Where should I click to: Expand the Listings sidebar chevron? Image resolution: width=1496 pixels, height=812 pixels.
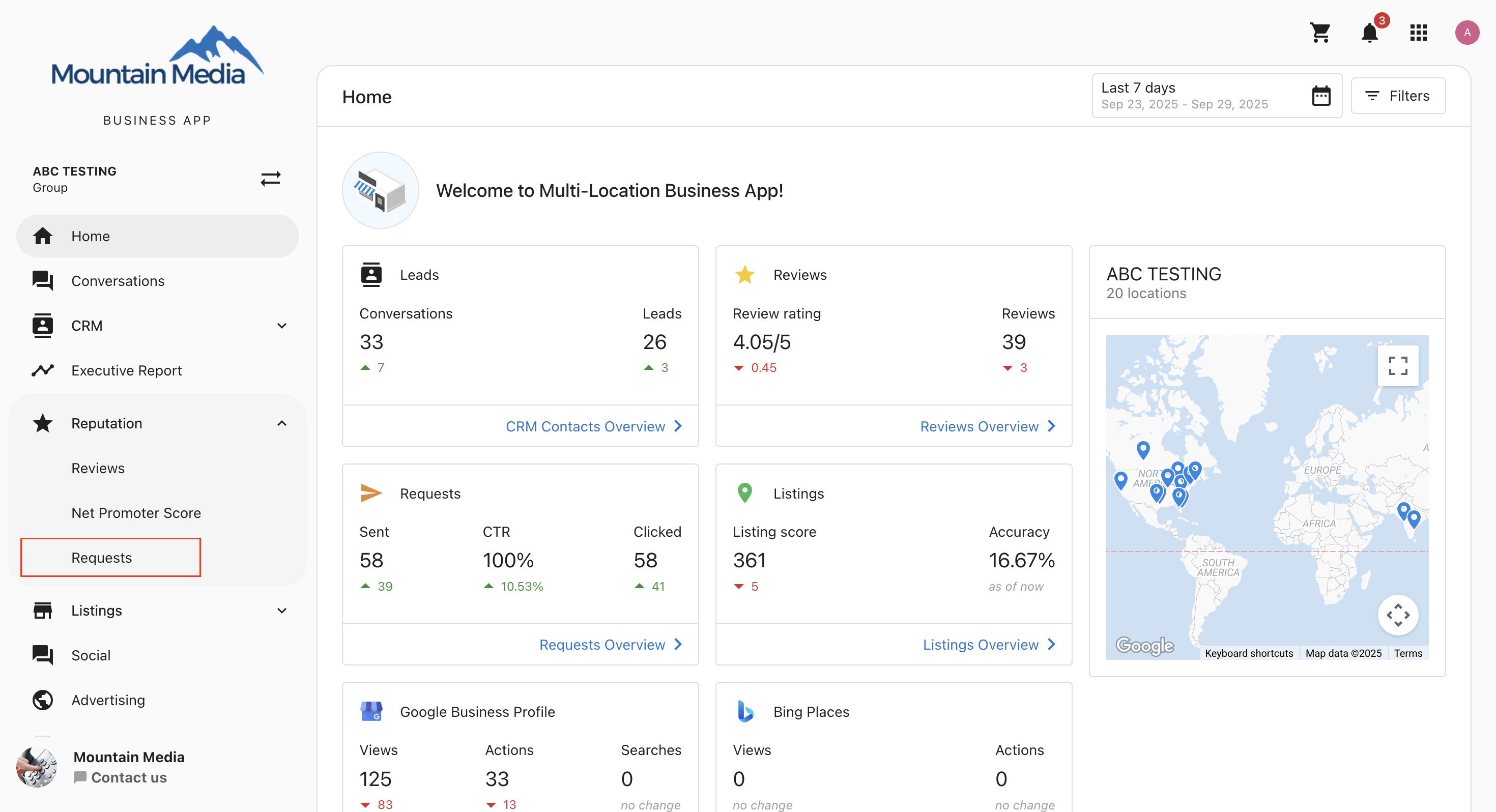[x=282, y=611]
